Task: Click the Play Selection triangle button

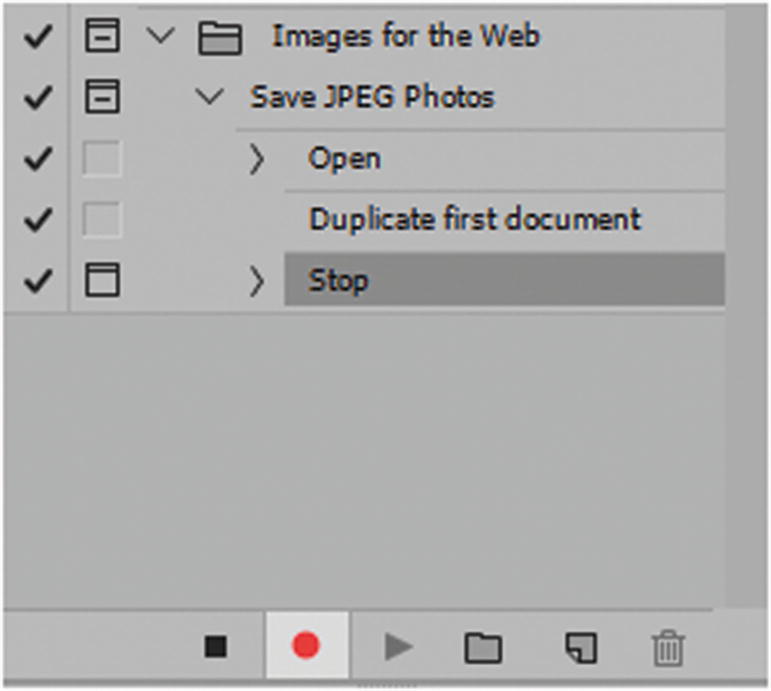Action: pyautogui.click(x=399, y=647)
